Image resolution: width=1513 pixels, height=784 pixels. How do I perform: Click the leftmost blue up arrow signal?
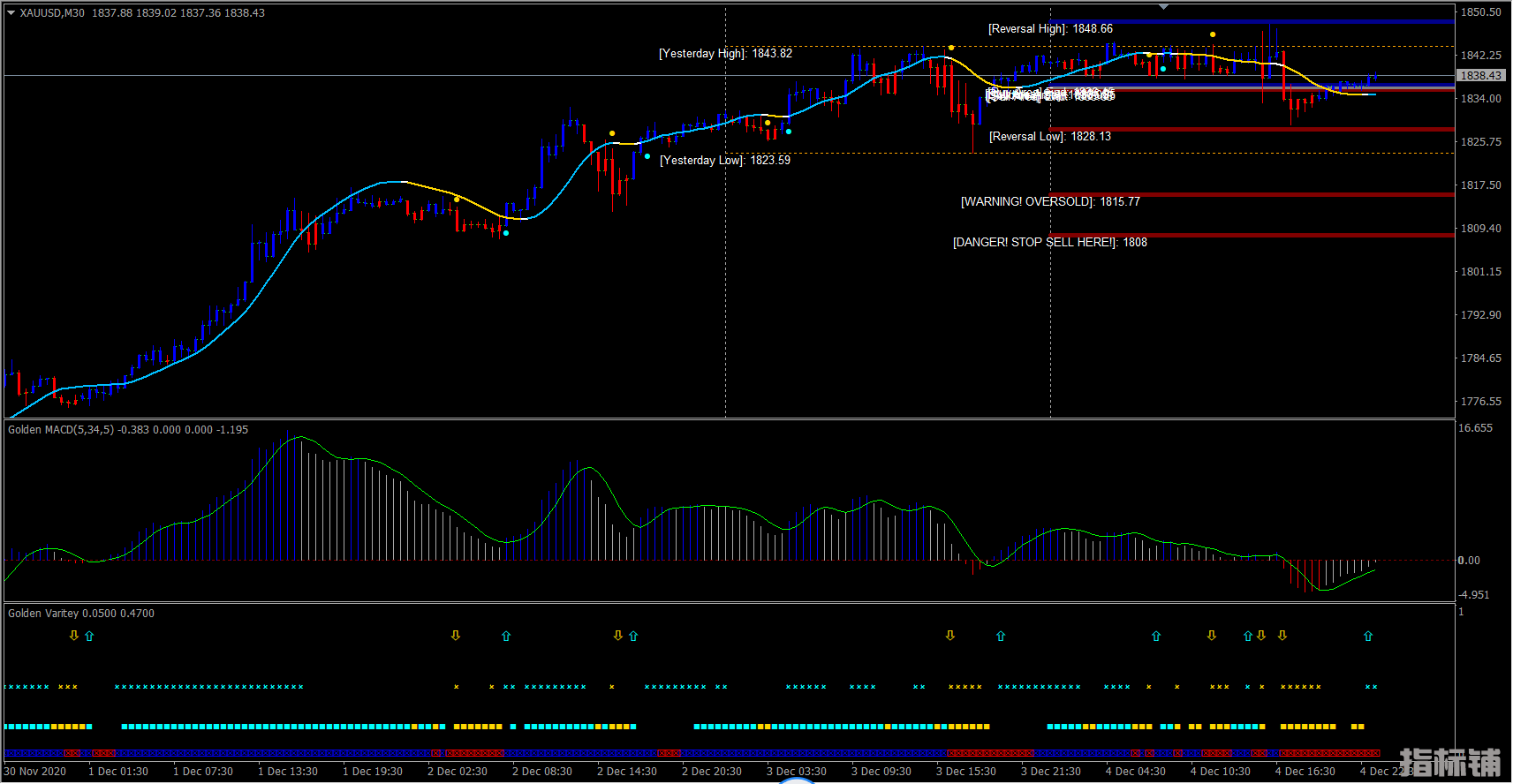89,636
